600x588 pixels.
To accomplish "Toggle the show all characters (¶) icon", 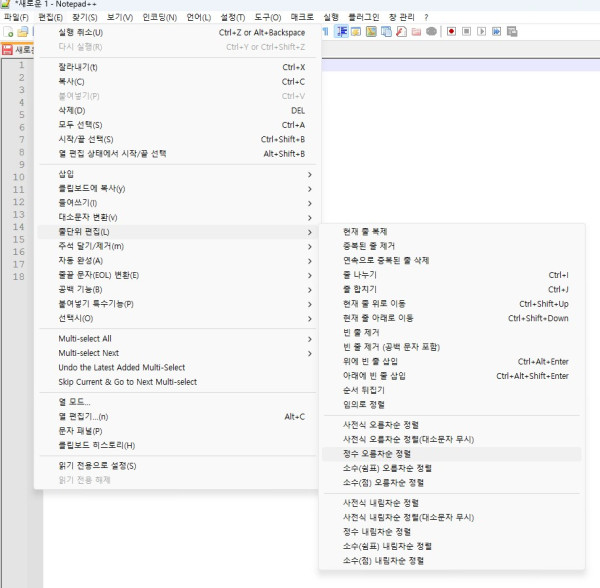I will pos(326,31).
